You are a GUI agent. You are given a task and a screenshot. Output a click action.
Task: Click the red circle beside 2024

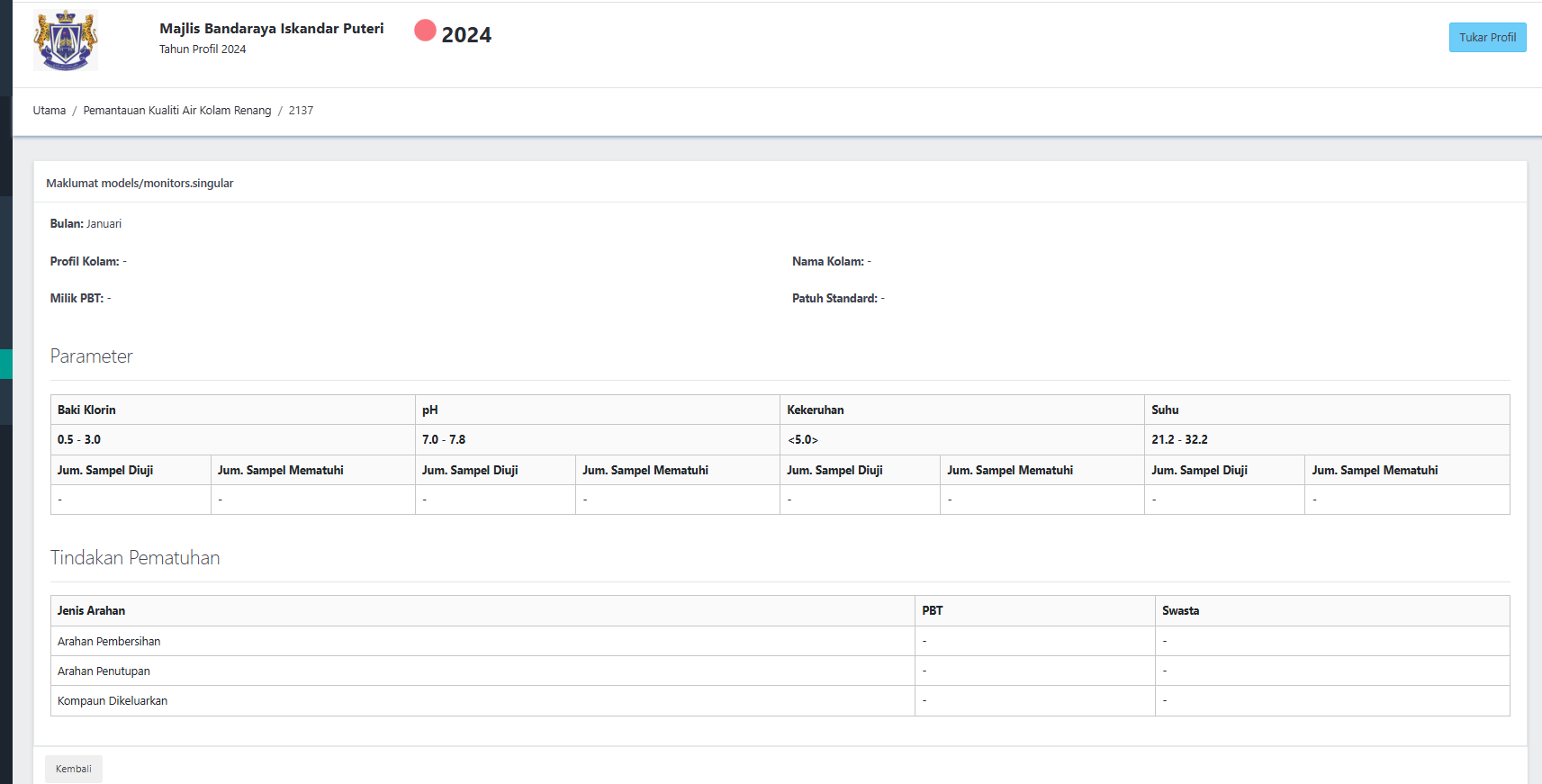[x=425, y=31]
